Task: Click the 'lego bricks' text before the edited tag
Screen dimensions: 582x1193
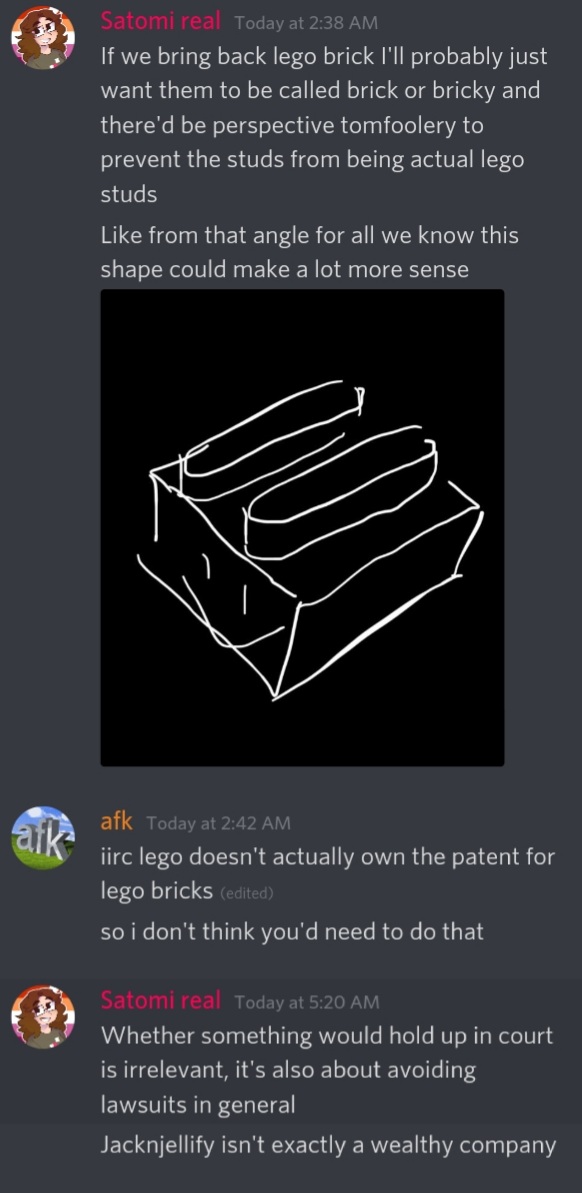Action: coord(157,892)
